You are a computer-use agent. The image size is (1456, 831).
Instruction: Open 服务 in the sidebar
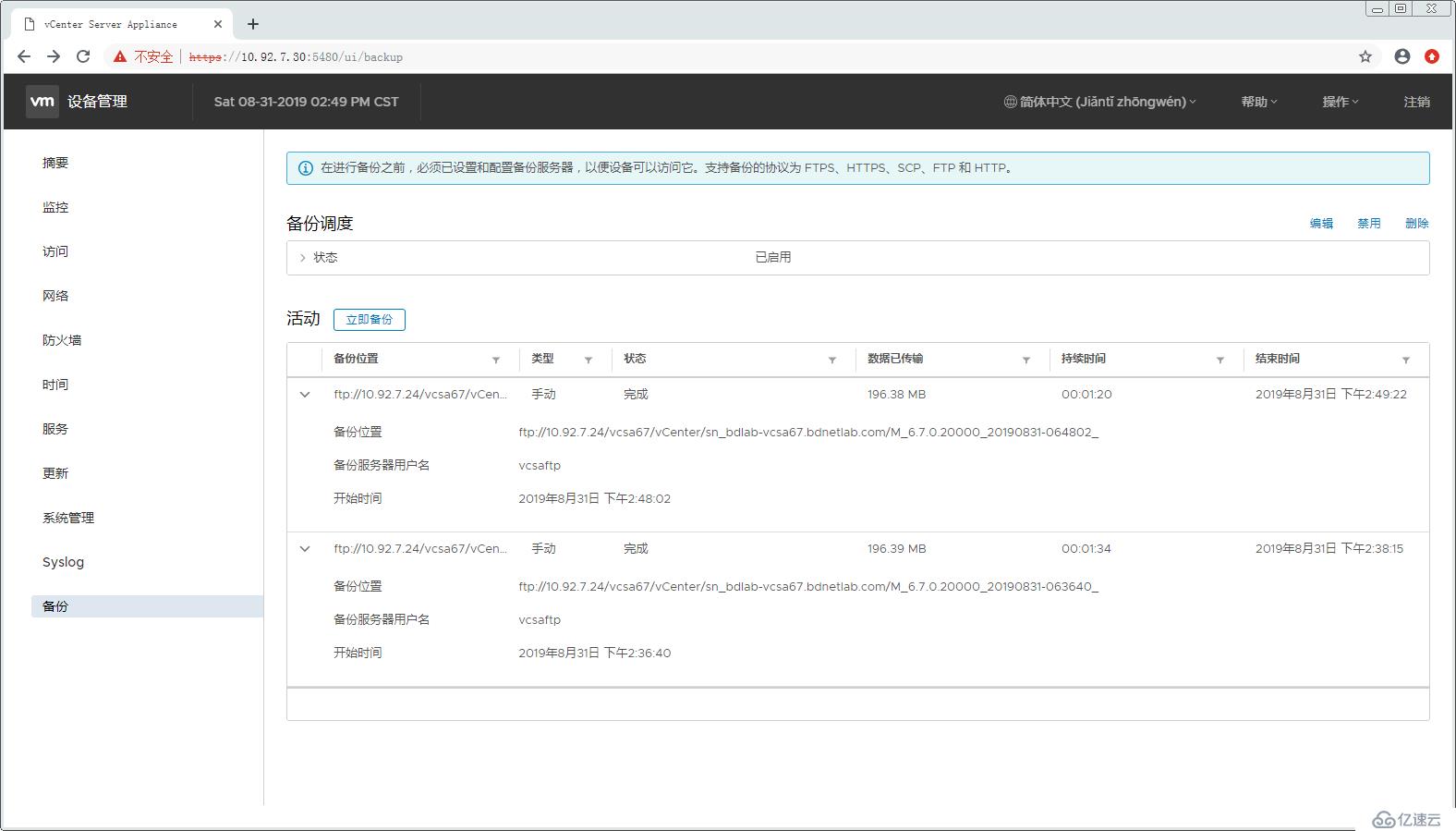tap(55, 429)
